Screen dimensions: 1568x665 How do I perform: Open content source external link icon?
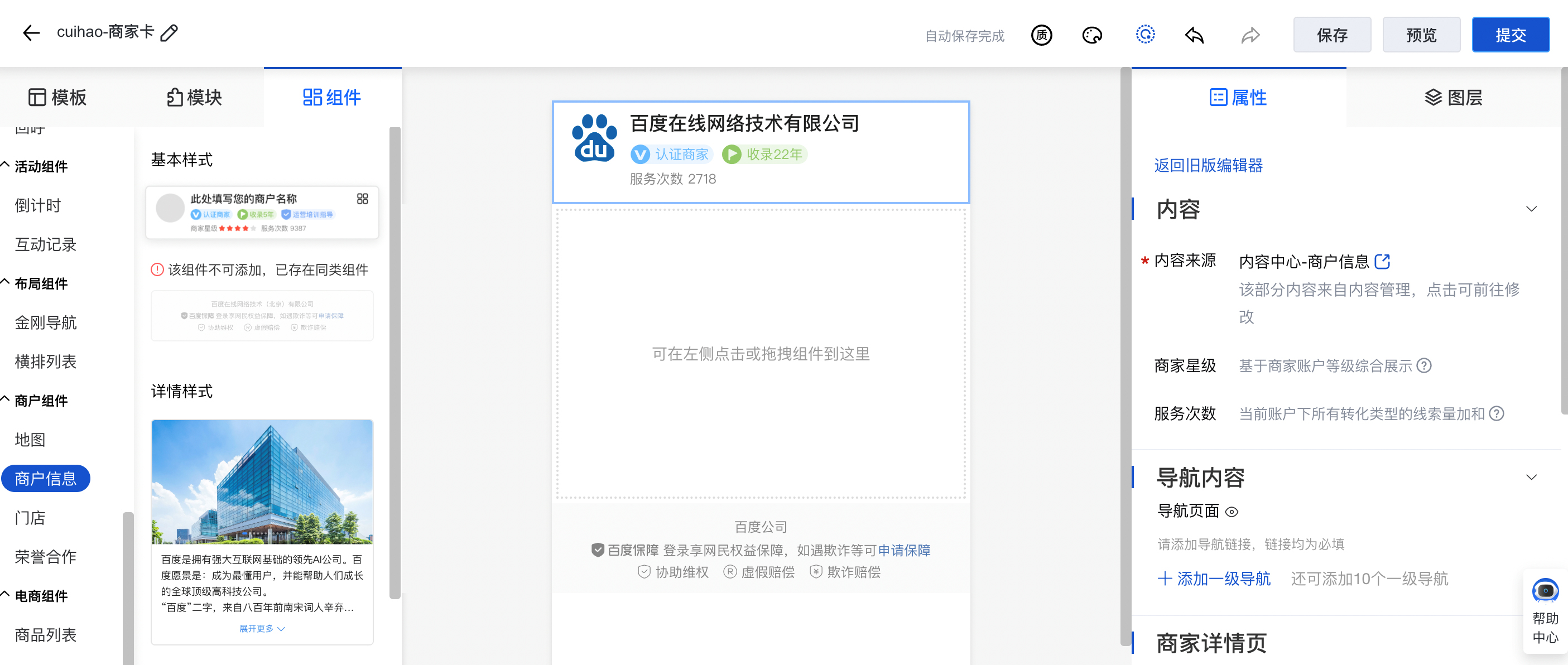[x=1382, y=262]
